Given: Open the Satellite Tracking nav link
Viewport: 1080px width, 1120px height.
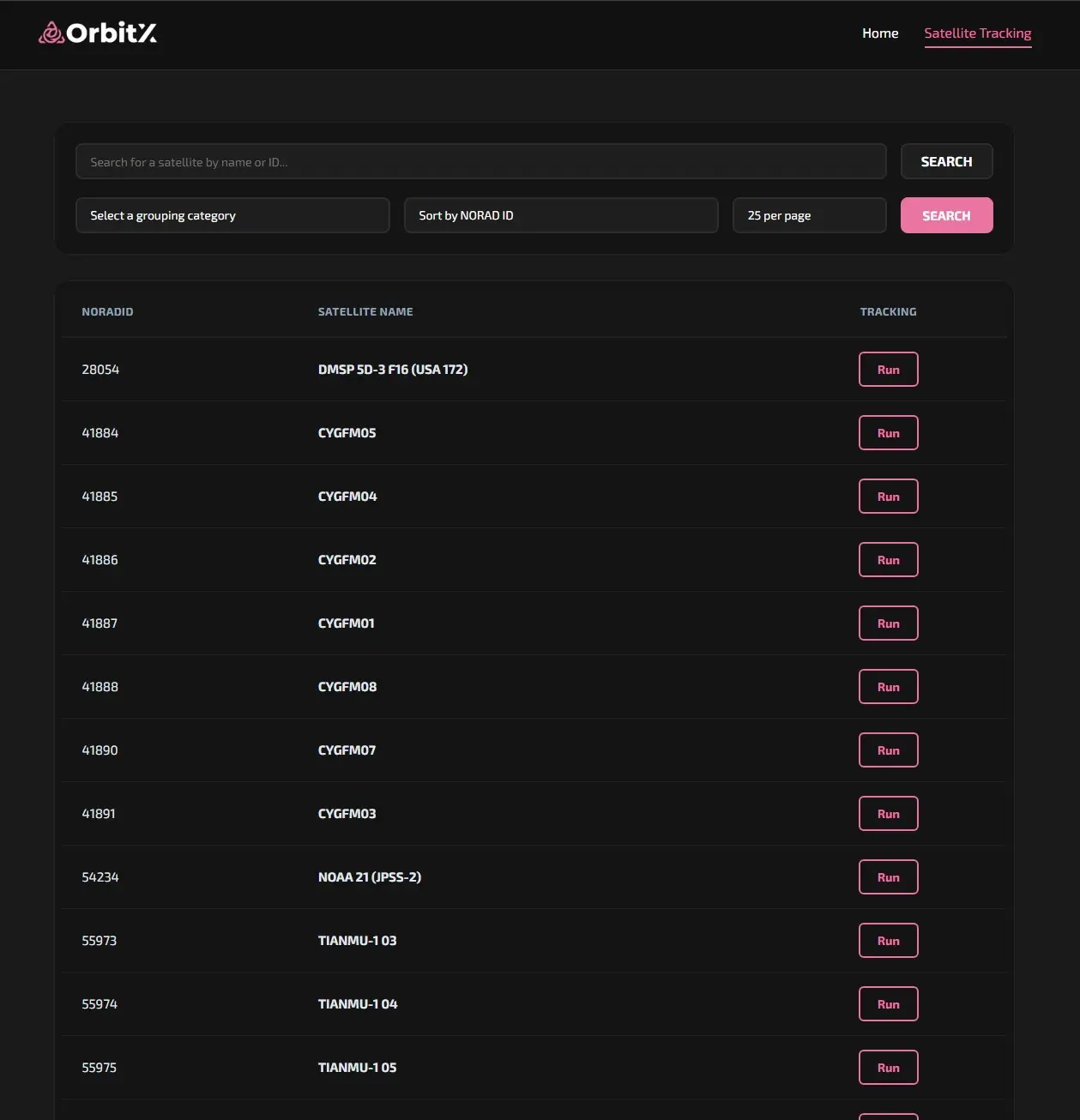Looking at the screenshot, I should 978,33.
